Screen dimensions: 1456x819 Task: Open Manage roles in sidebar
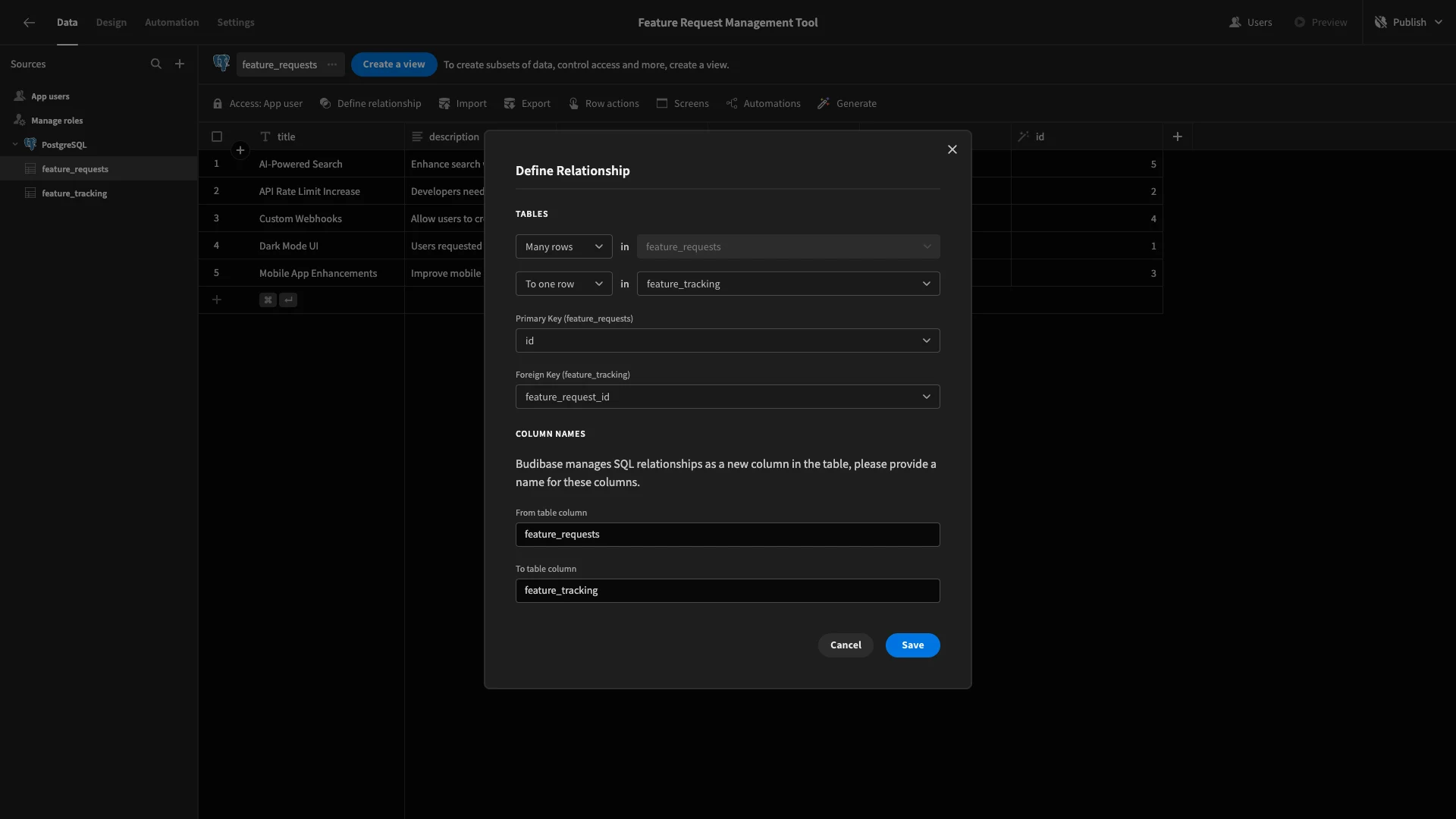click(99, 121)
